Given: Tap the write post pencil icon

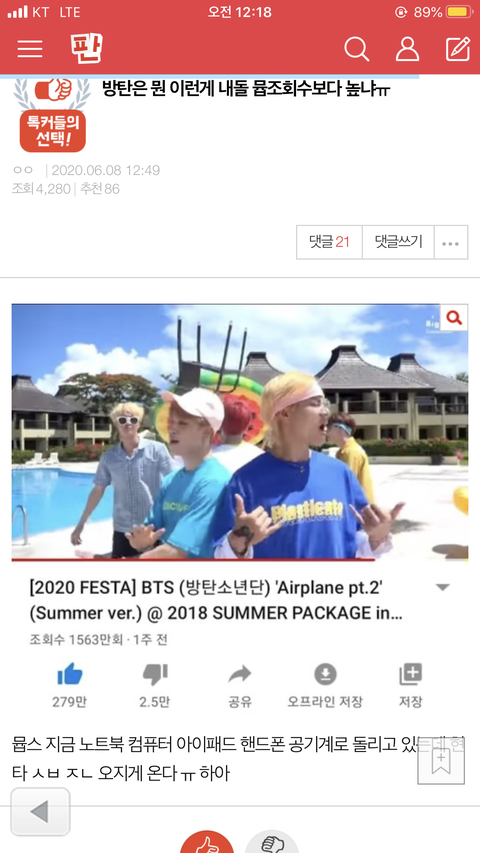Looking at the screenshot, I should (458, 49).
